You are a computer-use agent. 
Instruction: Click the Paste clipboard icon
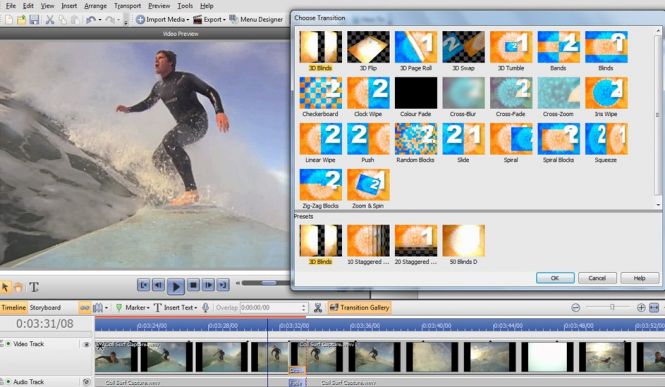pyautogui.click(x=75, y=19)
